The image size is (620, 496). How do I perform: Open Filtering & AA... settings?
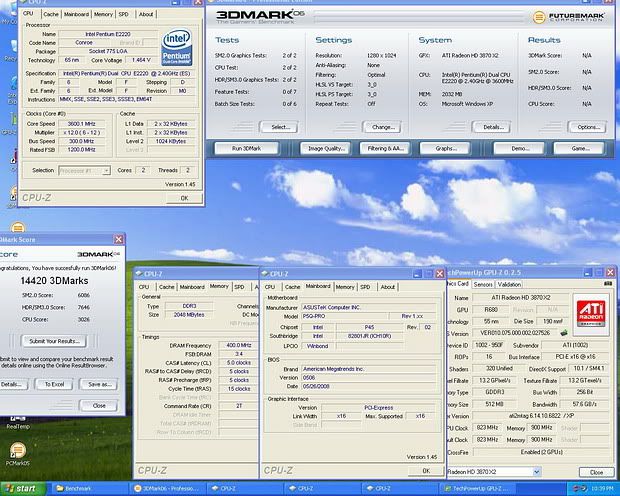click(385, 149)
